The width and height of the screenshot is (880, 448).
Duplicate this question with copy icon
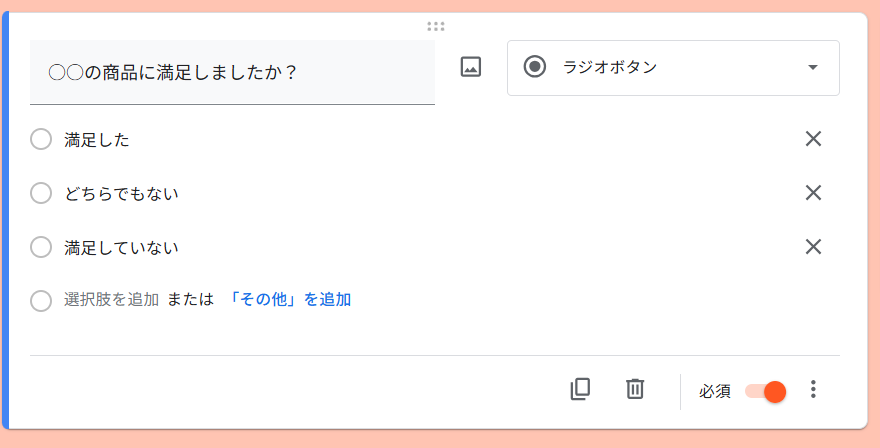580,388
